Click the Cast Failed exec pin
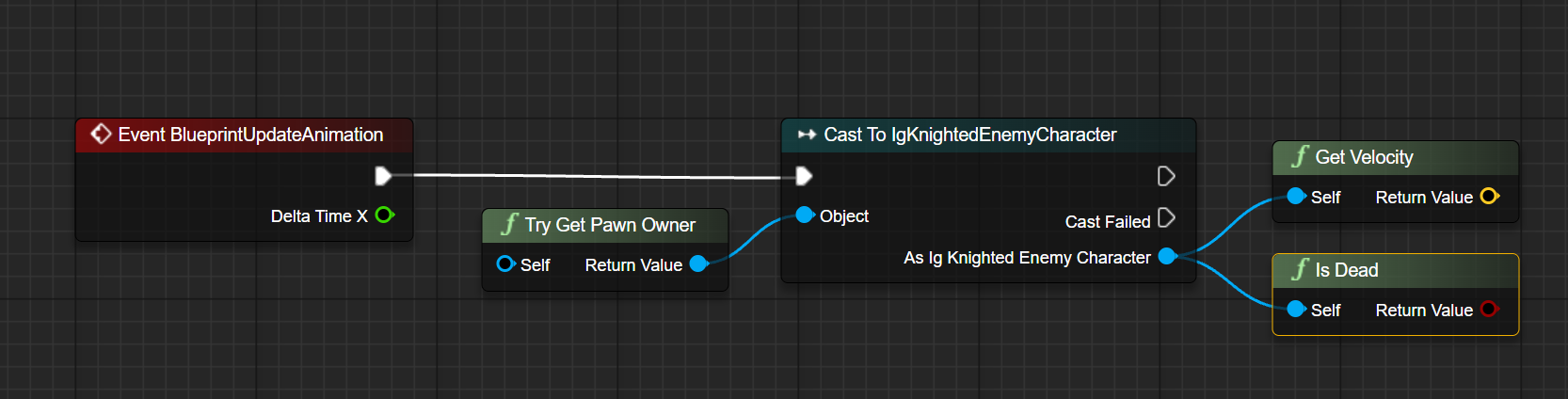The width and height of the screenshot is (1568, 399). click(x=1166, y=217)
